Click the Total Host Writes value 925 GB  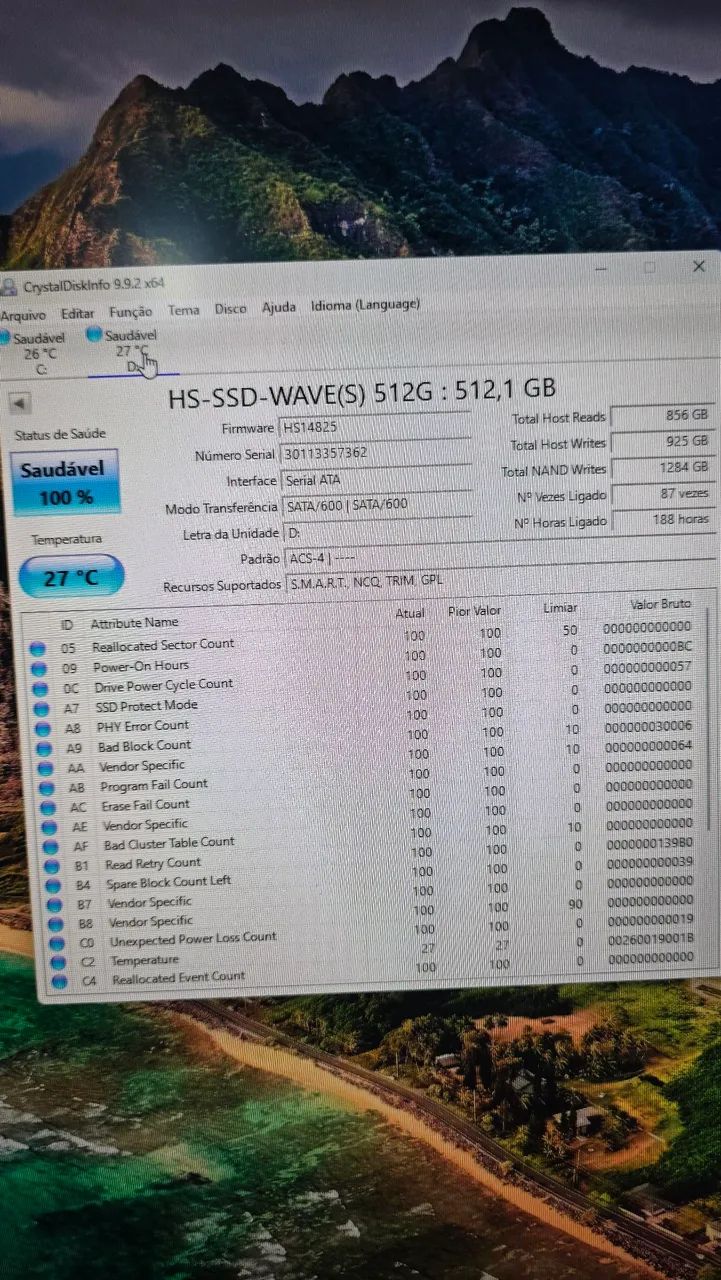(662, 441)
